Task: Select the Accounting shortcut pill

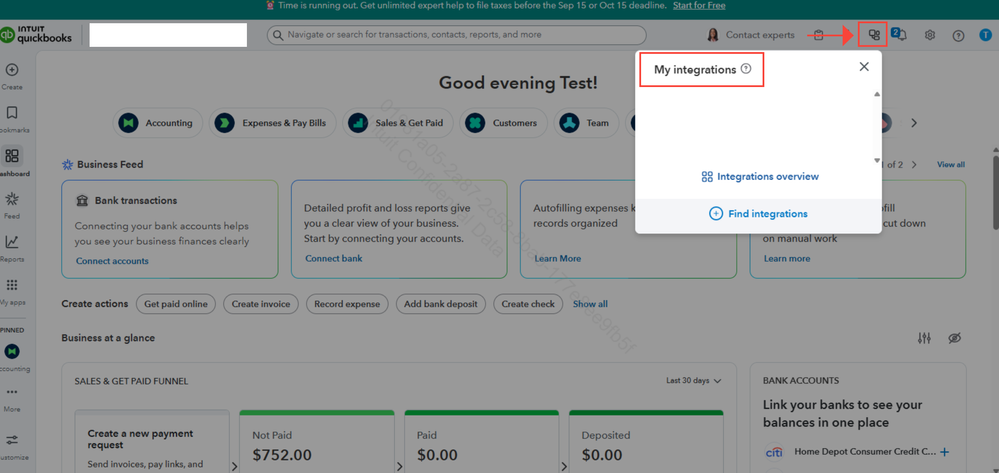Action: (x=157, y=123)
